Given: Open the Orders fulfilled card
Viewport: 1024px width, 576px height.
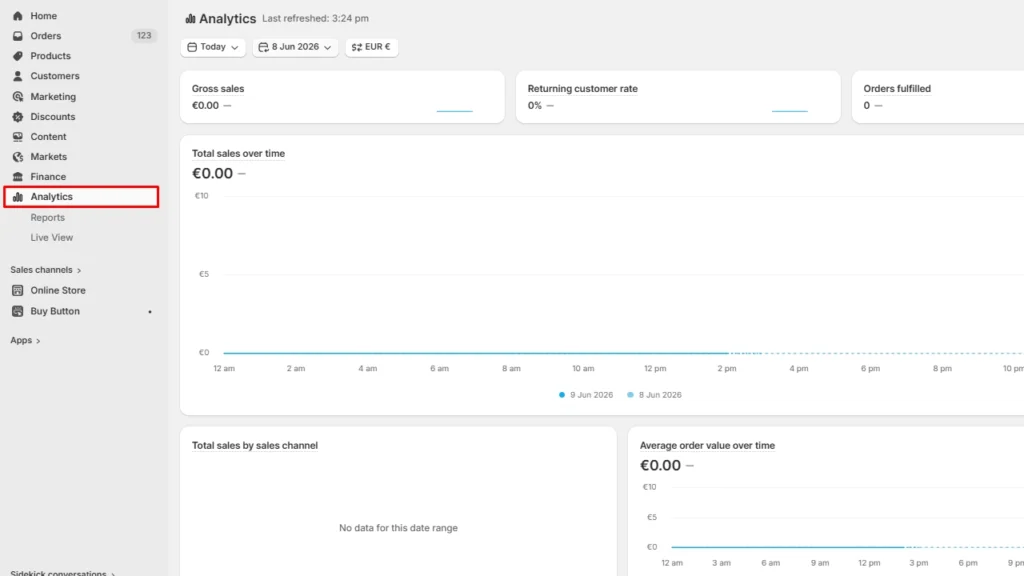Looking at the screenshot, I should 938,97.
